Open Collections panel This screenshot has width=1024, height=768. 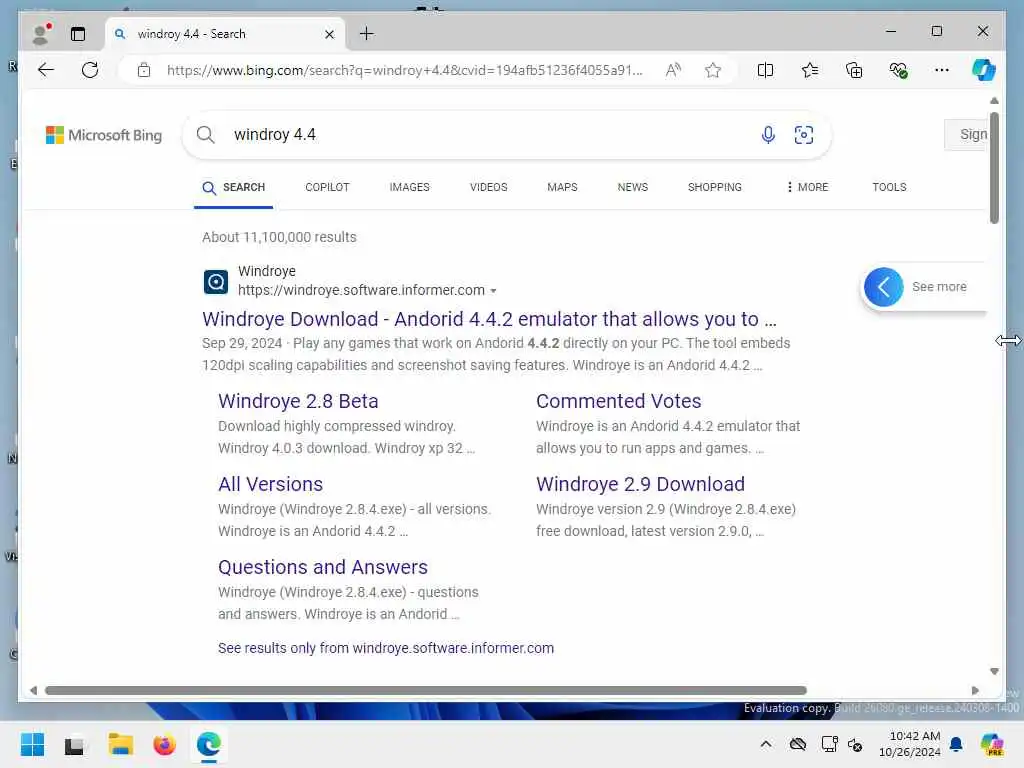coord(854,70)
